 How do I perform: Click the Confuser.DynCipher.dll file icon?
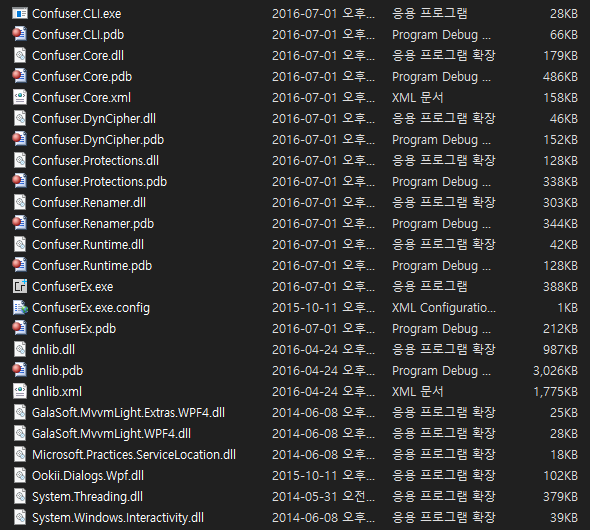pyautogui.click(x=20, y=118)
